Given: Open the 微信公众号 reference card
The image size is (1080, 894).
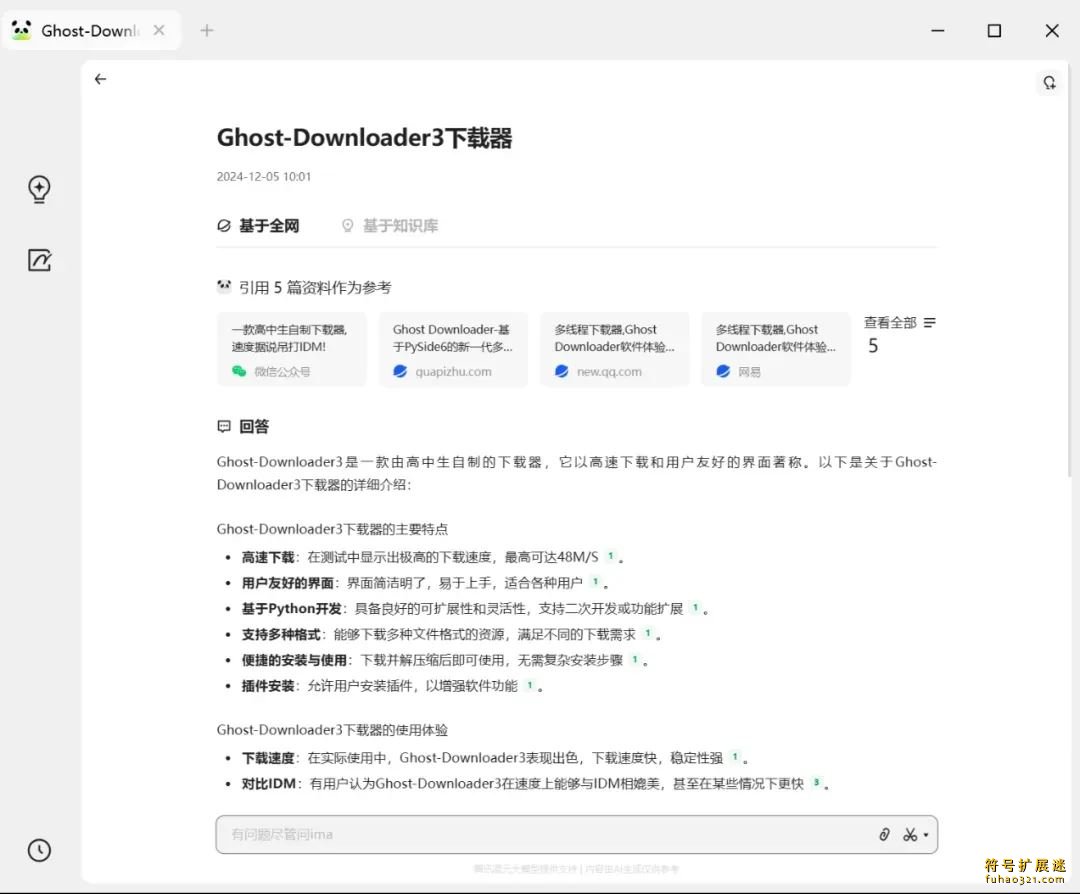Looking at the screenshot, I should pyautogui.click(x=292, y=349).
